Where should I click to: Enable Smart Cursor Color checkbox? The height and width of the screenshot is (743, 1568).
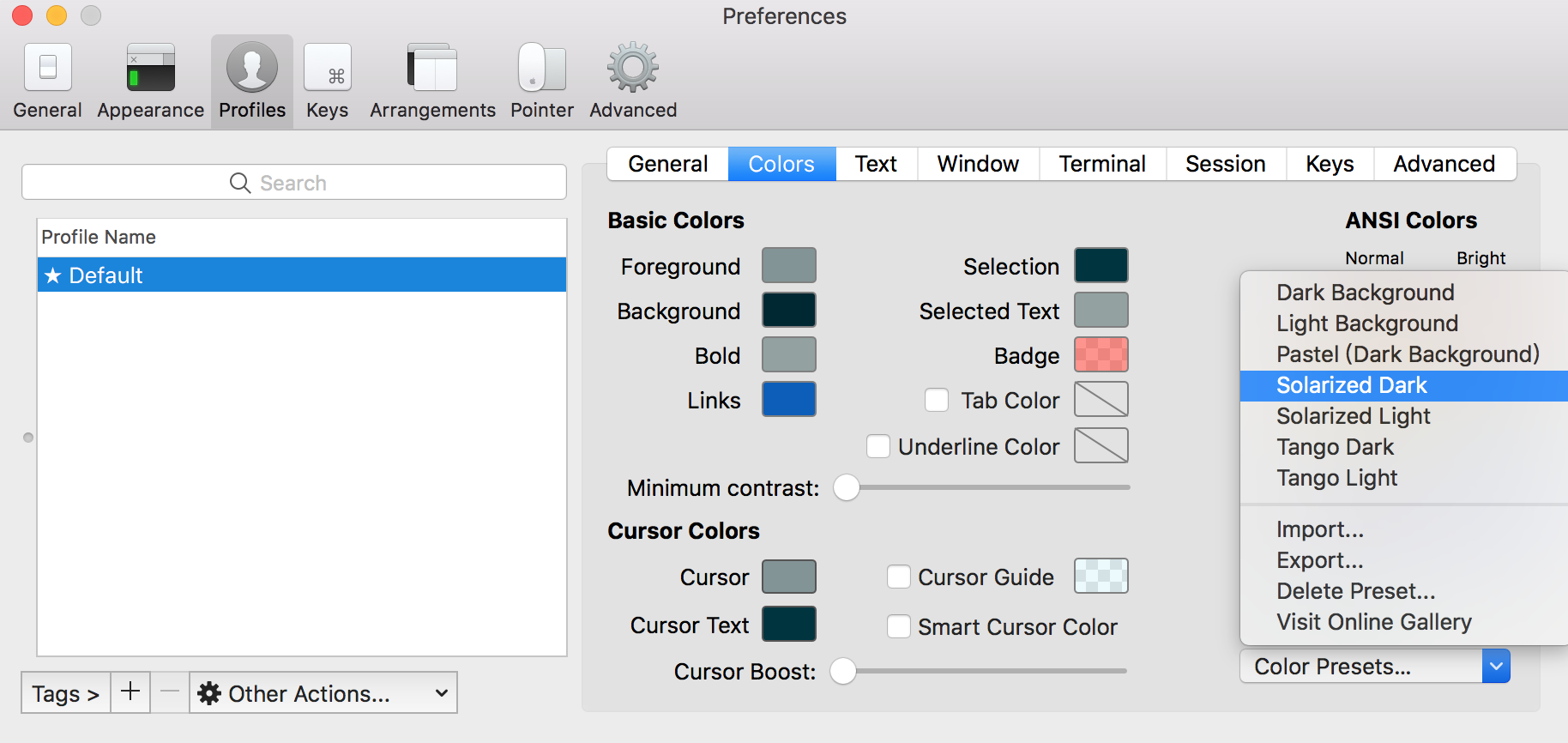pyautogui.click(x=899, y=626)
